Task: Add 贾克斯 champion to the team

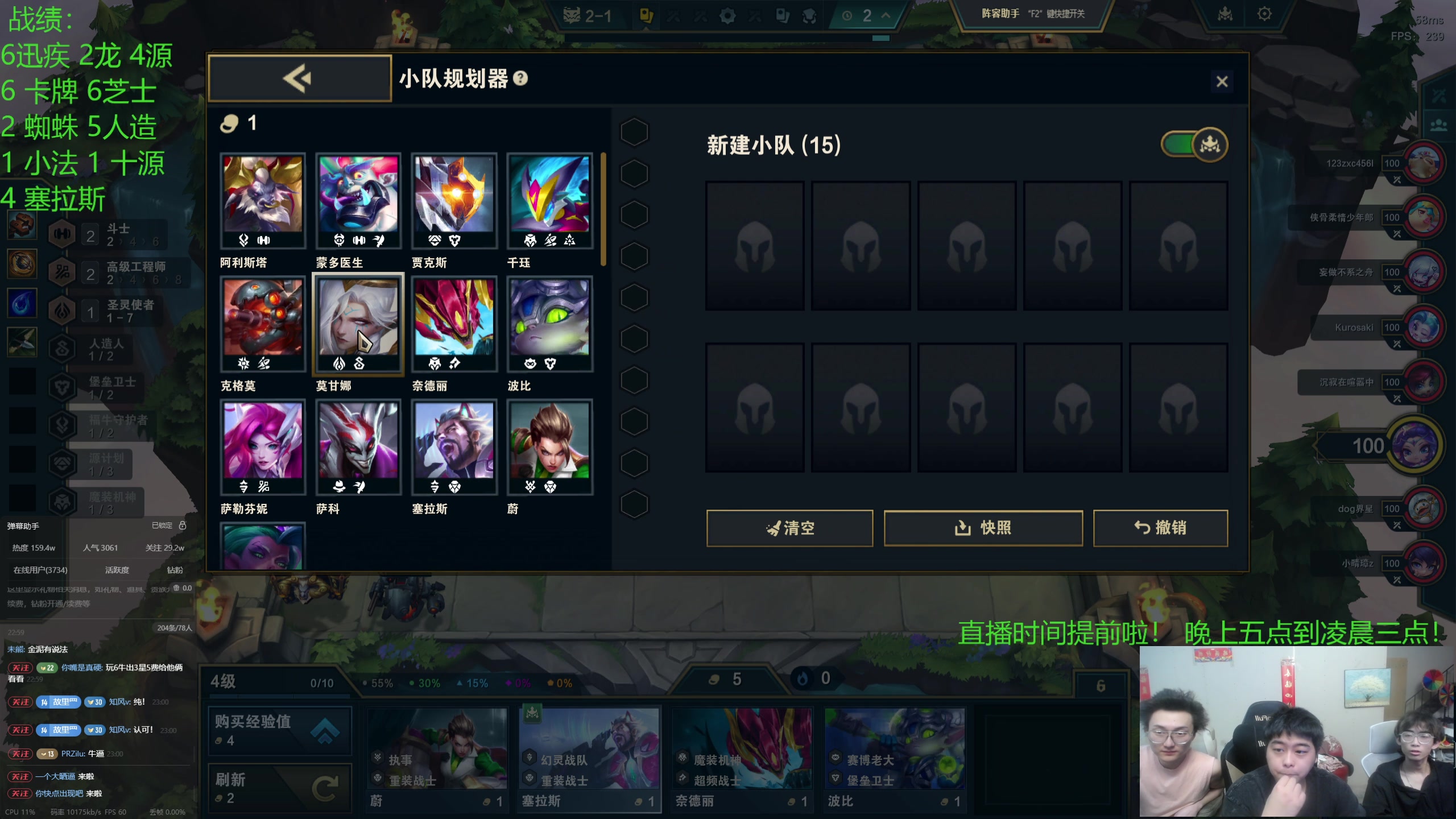Action: 454,200
